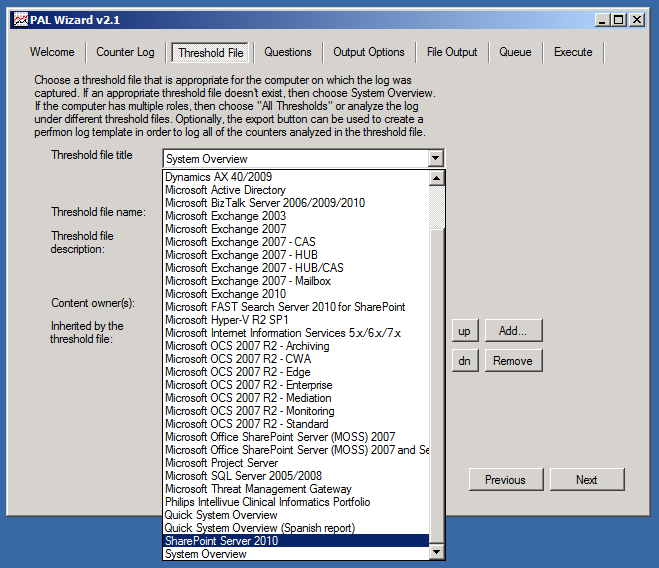Image resolution: width=659 pixels, height=568 pixels.
Task: Choose Microsoft Exchange 2007 - HUB
Action: coord(296,255)
